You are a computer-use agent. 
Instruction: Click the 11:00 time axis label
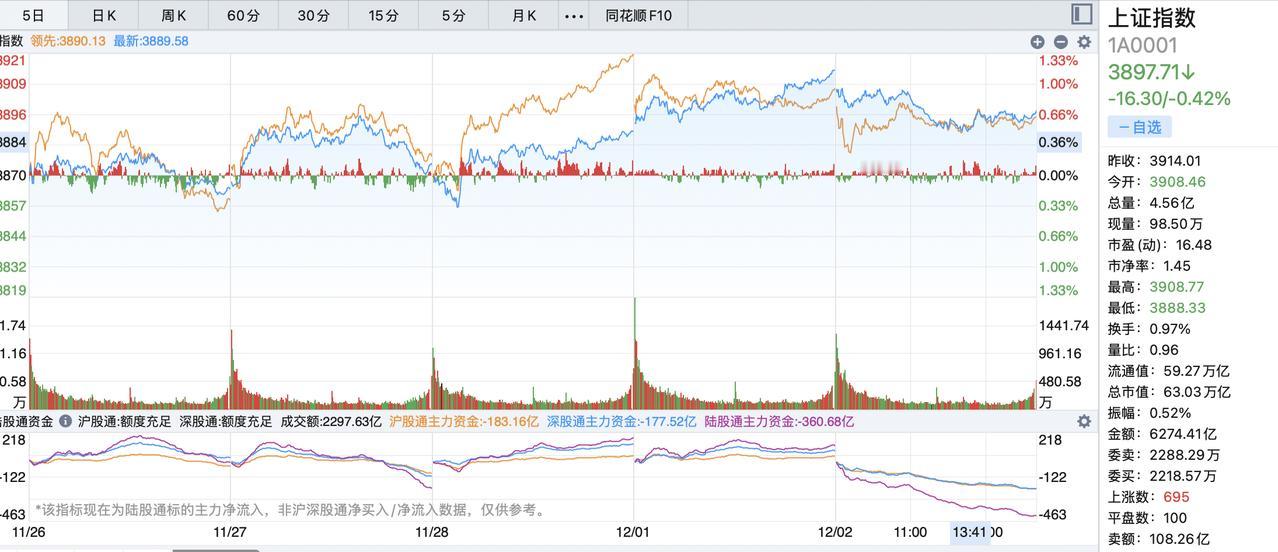(910, 533)
